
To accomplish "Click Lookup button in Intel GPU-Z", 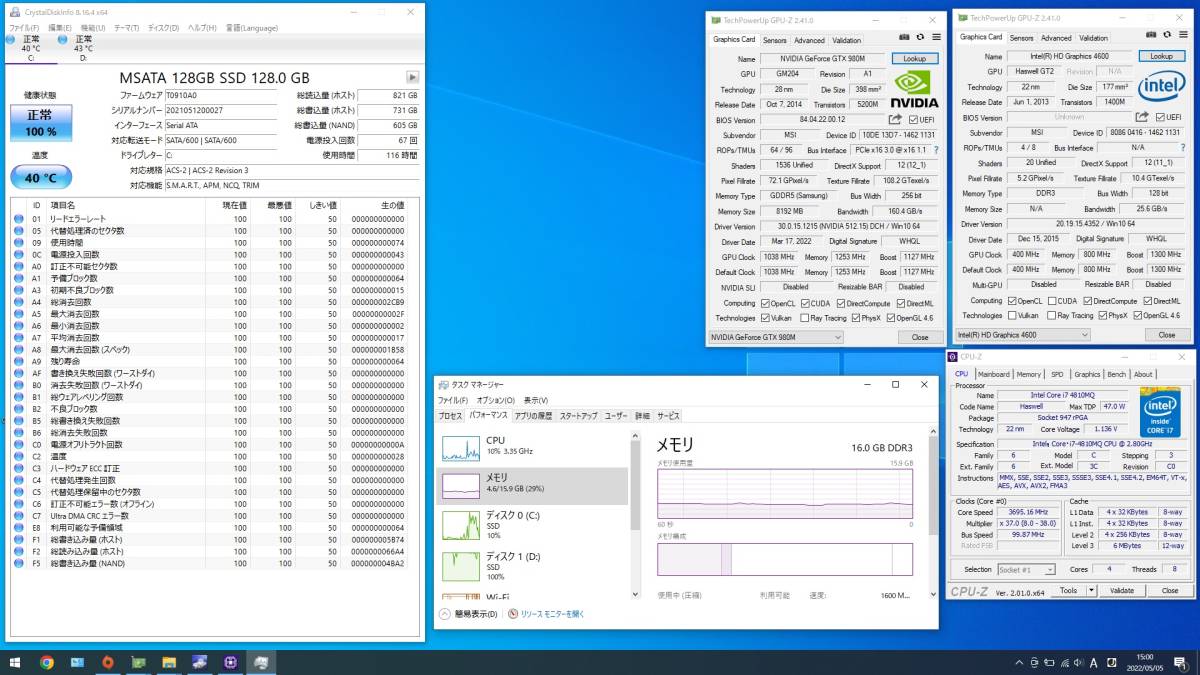I will coord(1161,57).
